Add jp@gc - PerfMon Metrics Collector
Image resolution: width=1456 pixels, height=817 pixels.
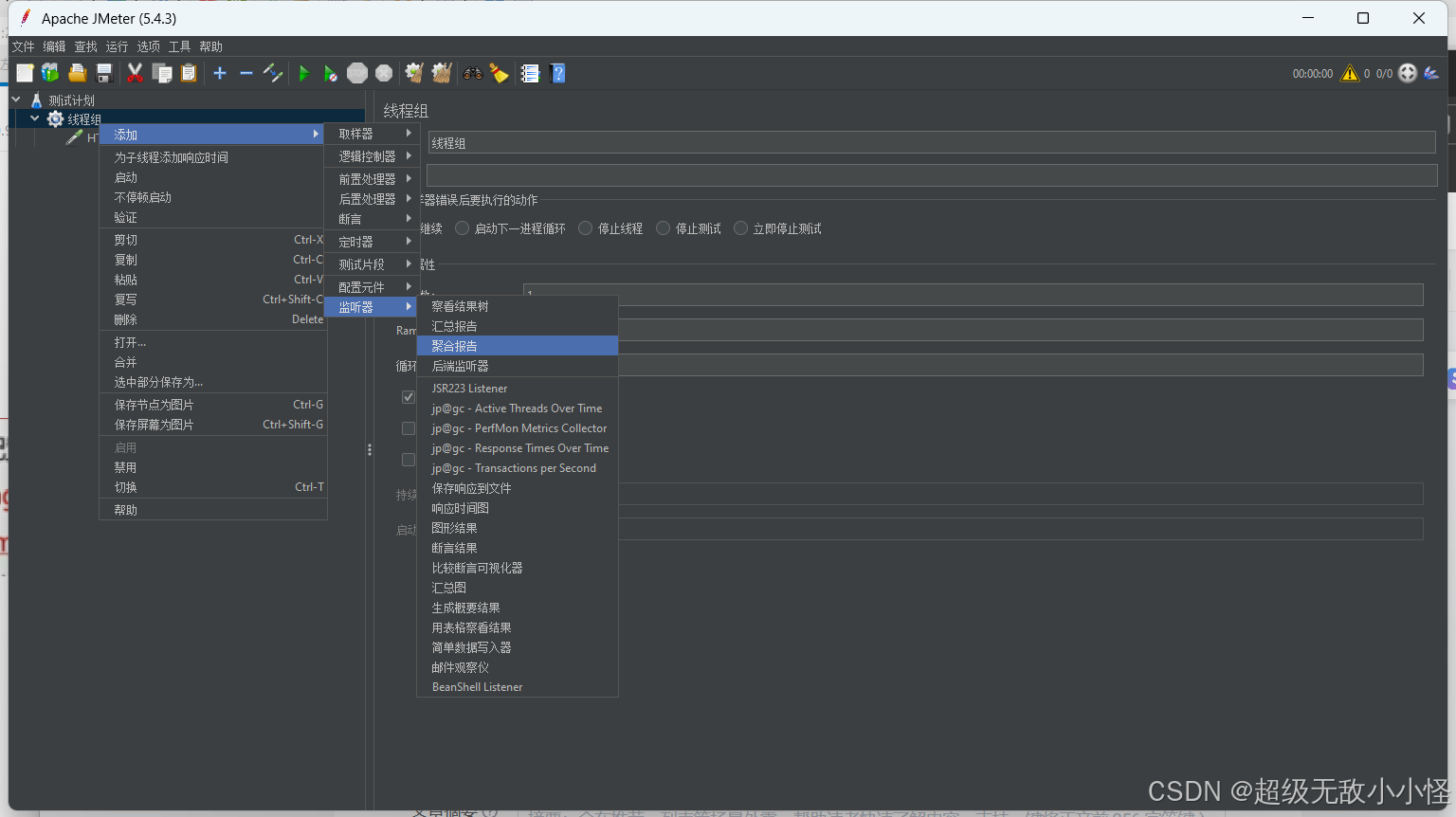tap(518, 428)
